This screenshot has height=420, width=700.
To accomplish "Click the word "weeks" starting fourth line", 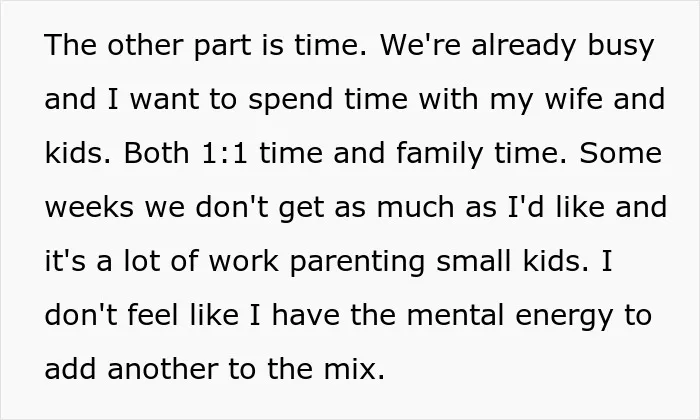I will [x=89, y=207].
